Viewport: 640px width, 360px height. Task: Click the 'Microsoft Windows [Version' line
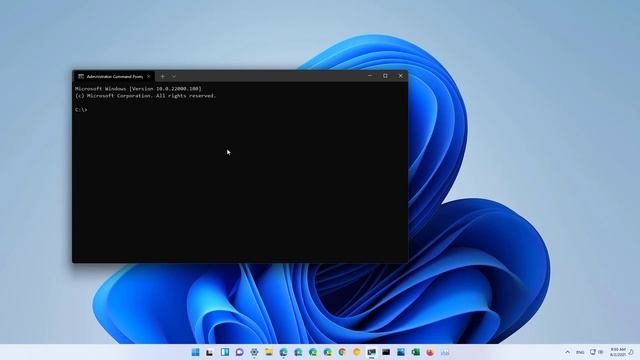point(138,89)
